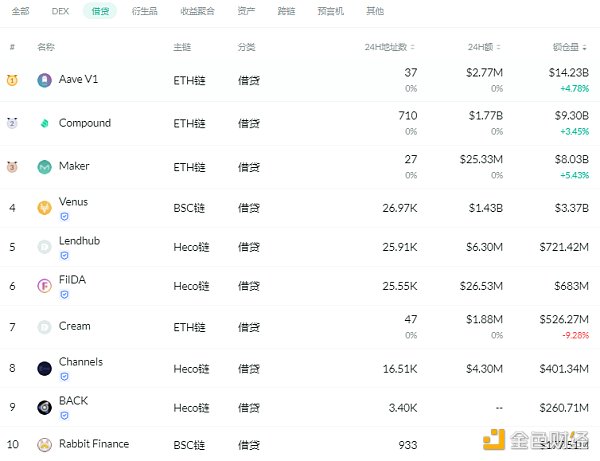Sort by 锁仓量 column
600x461 pixels.
(x=571, y=47)
